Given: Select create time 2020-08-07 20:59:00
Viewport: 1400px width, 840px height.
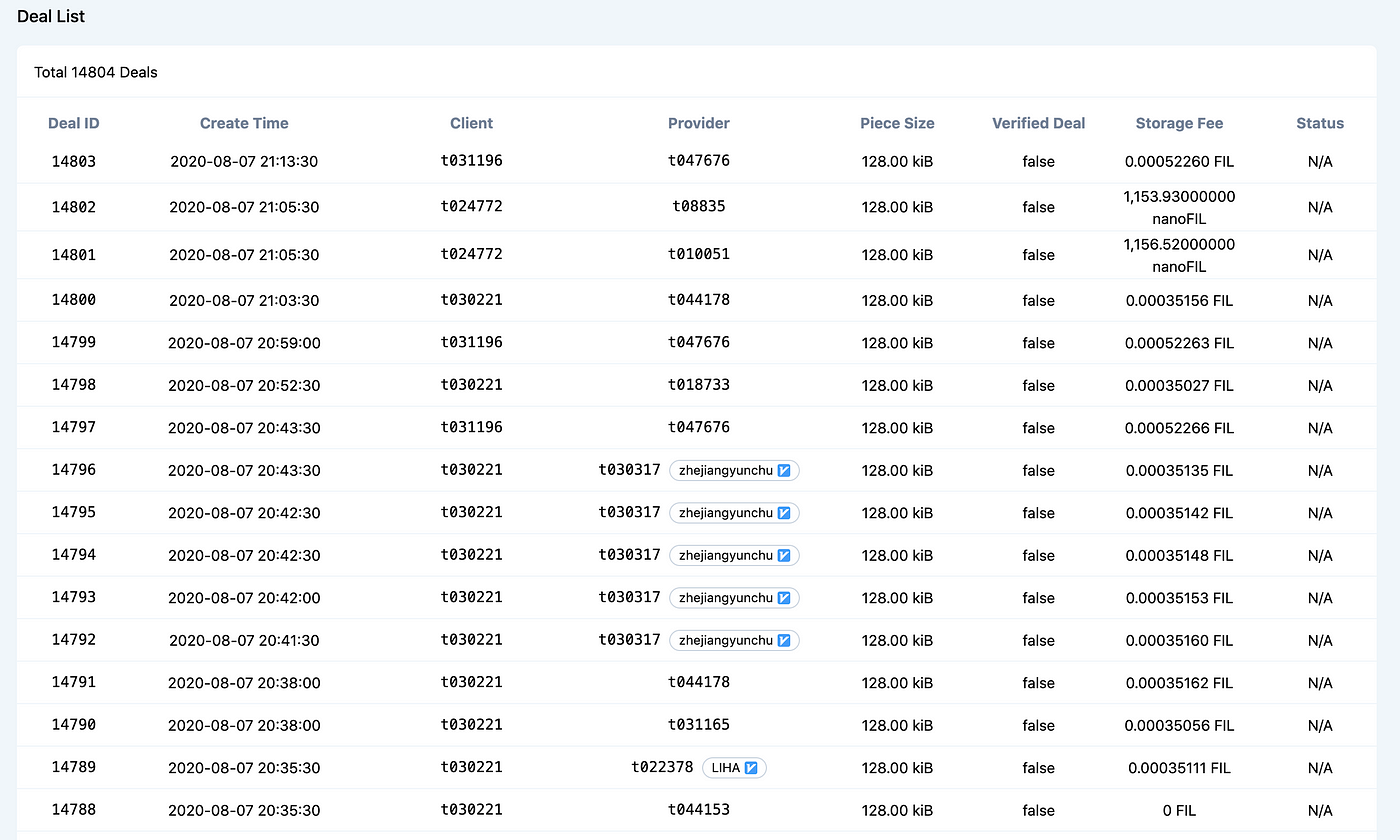Looking at the screenshot, I should pyautogui.click(x=244, y=342).
